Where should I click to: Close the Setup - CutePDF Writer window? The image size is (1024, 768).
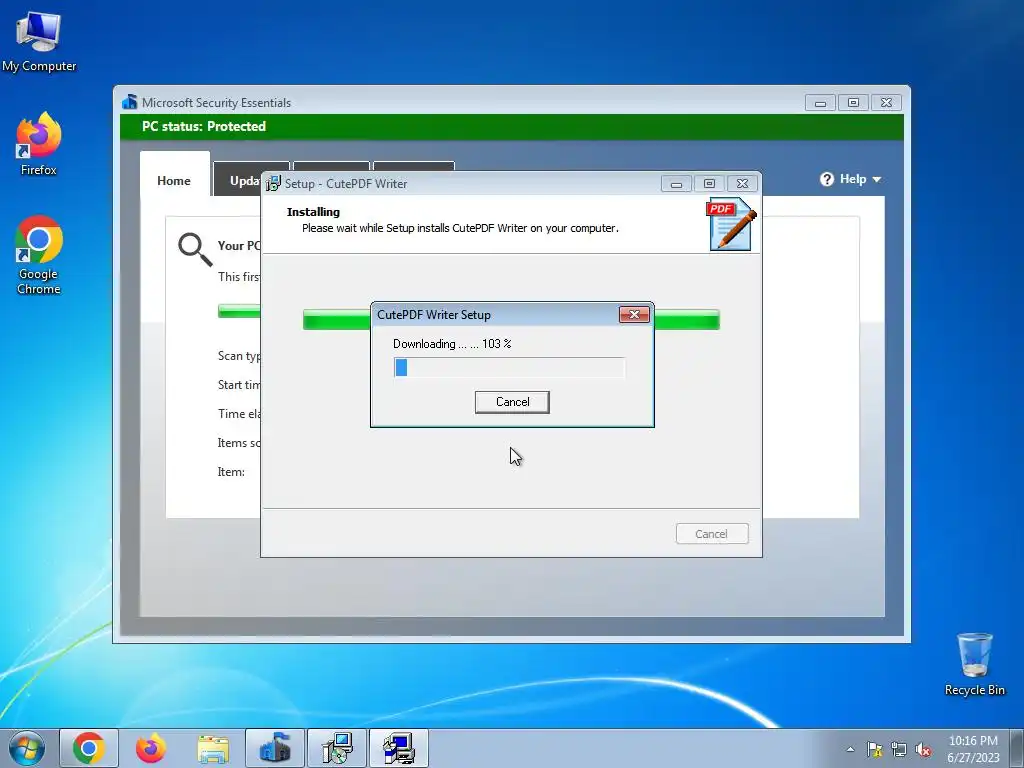coord(743,184)
